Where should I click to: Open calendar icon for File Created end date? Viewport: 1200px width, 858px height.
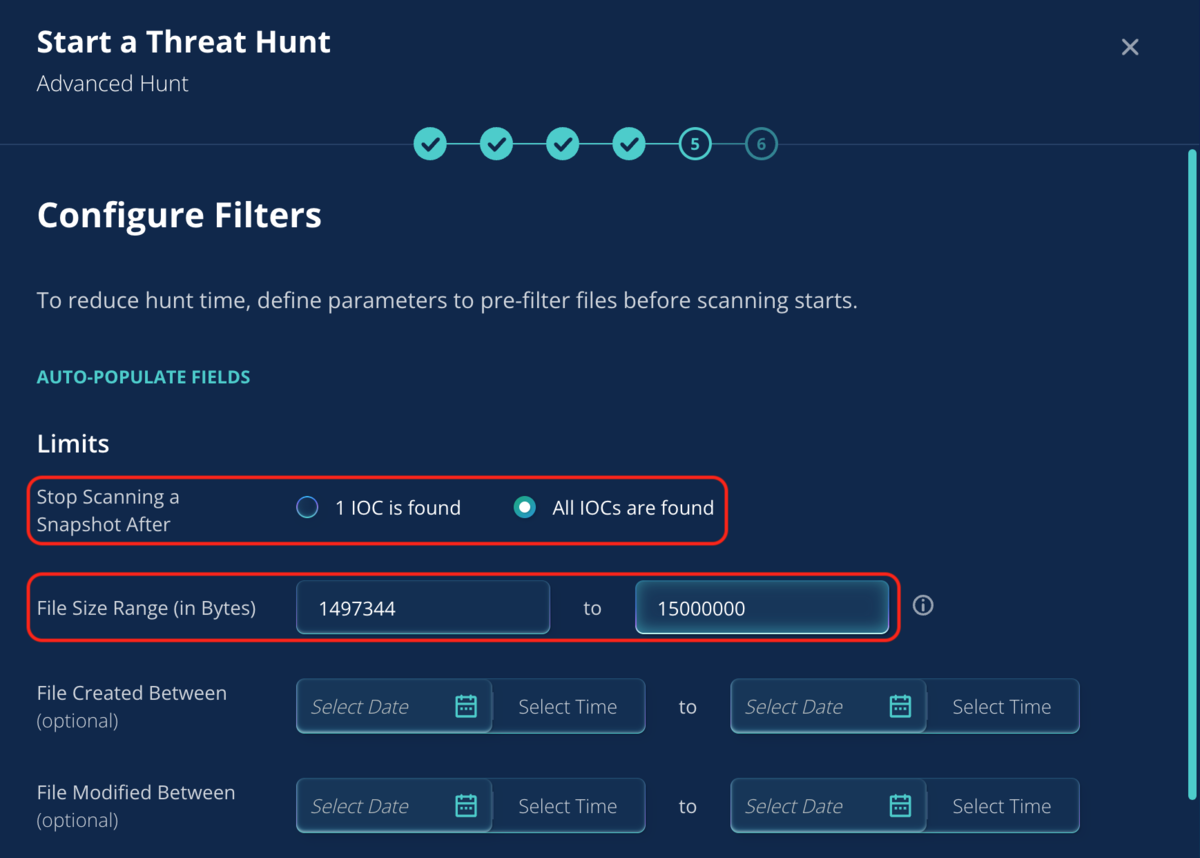pos(900,706)
